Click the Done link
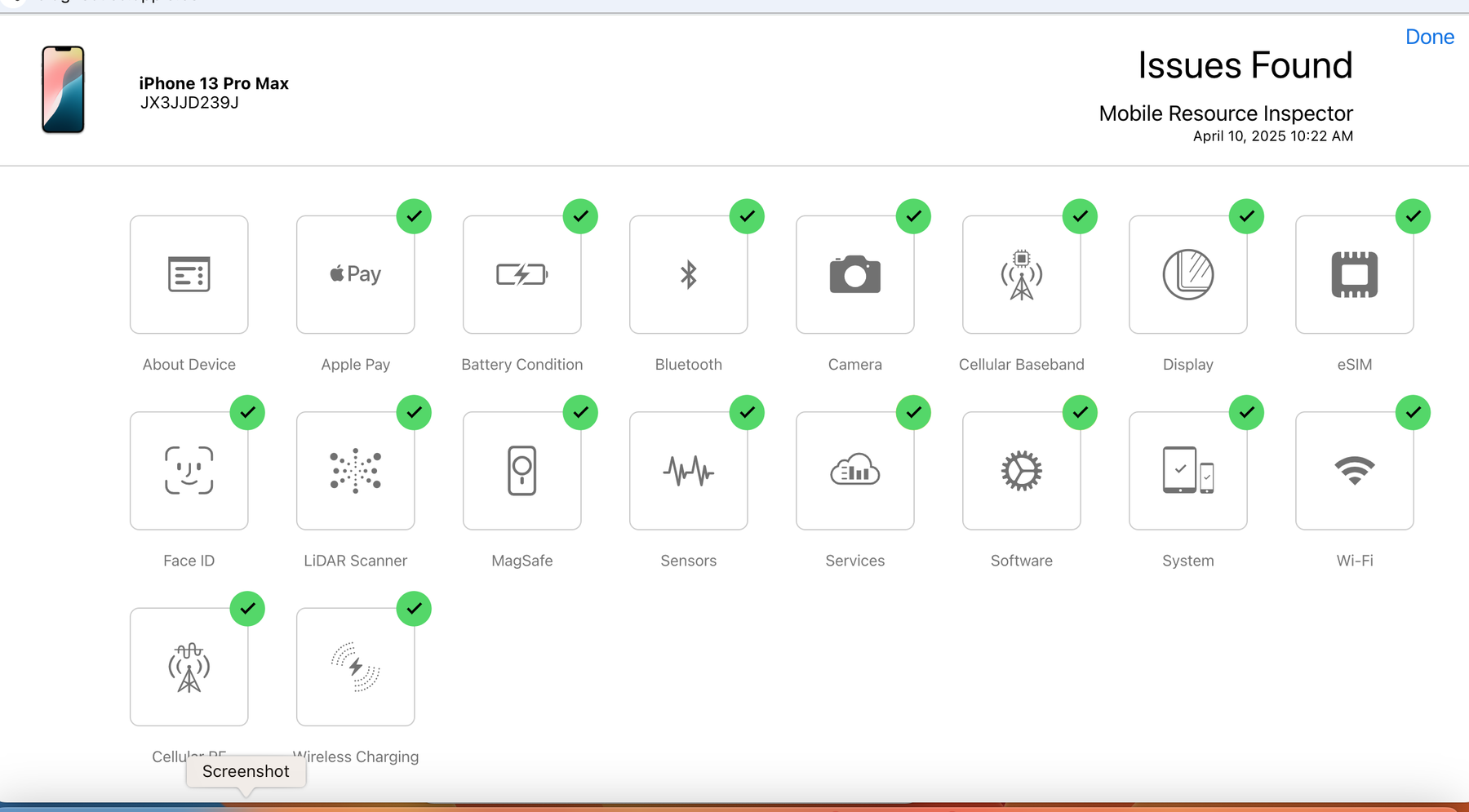1469x812 pixels. coord(1429,37)
